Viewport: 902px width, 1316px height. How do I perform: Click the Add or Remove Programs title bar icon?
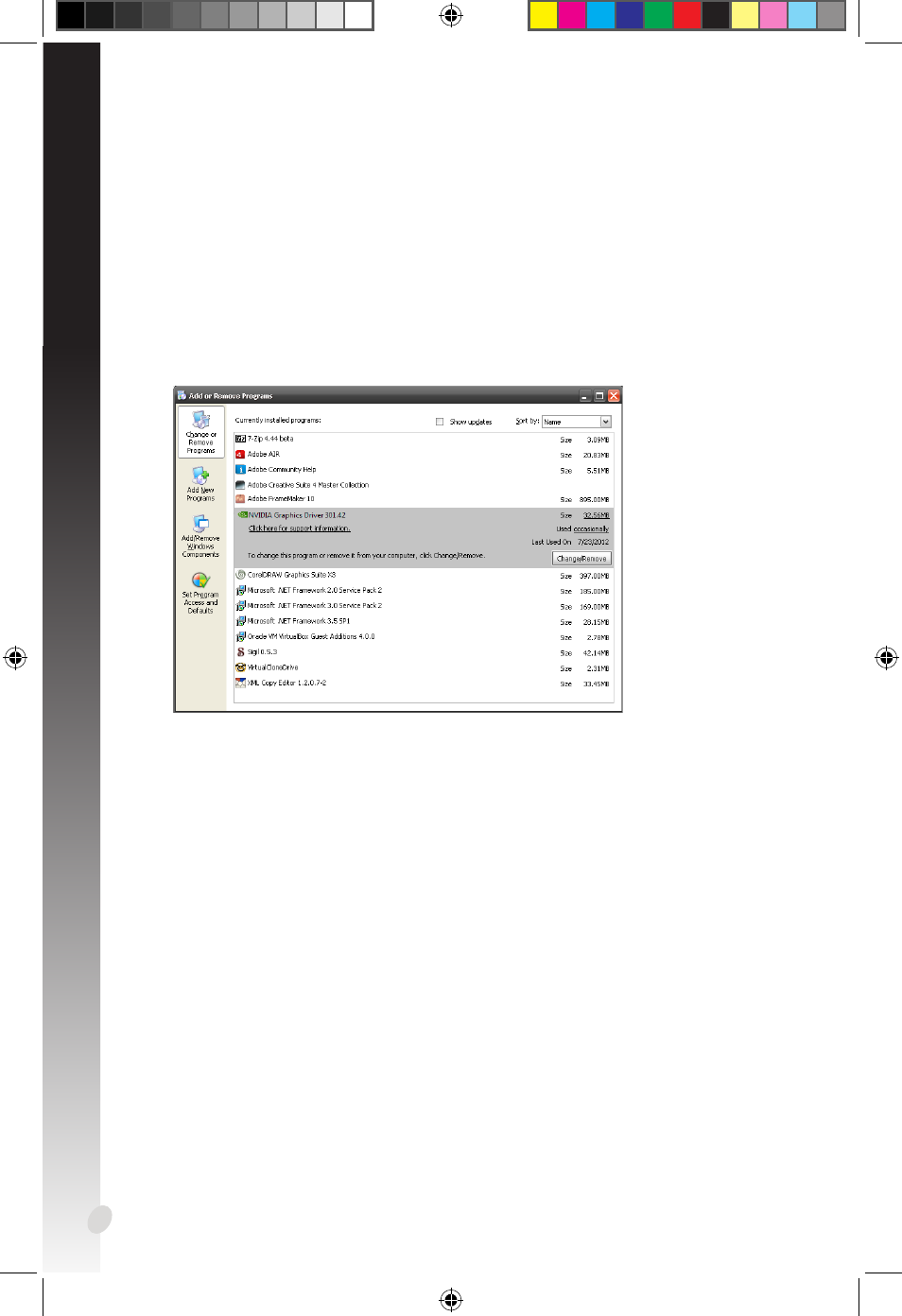click(182, 395)
